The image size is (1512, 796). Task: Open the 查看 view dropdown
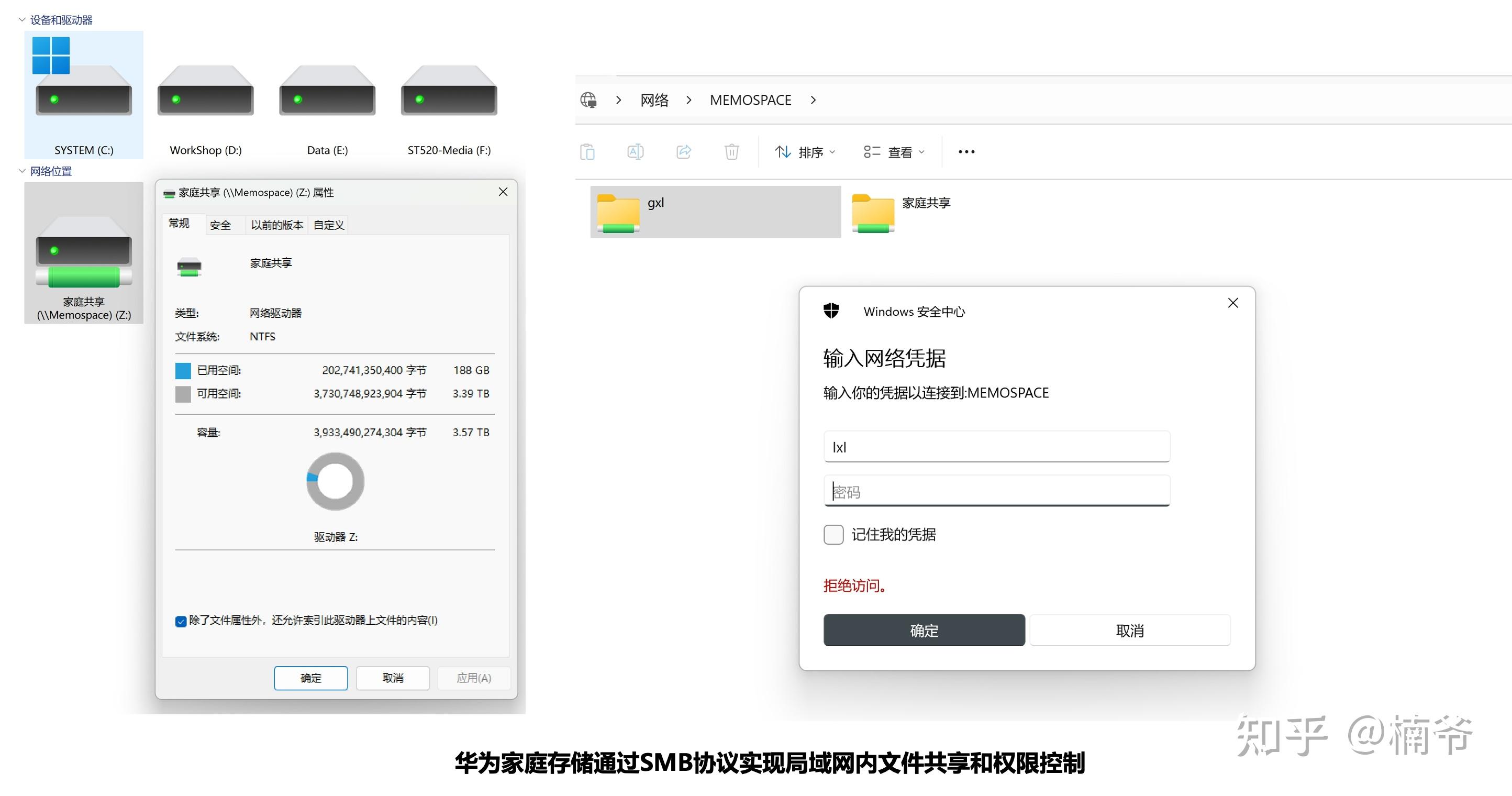pyautogui.click(x=894, y=152)
